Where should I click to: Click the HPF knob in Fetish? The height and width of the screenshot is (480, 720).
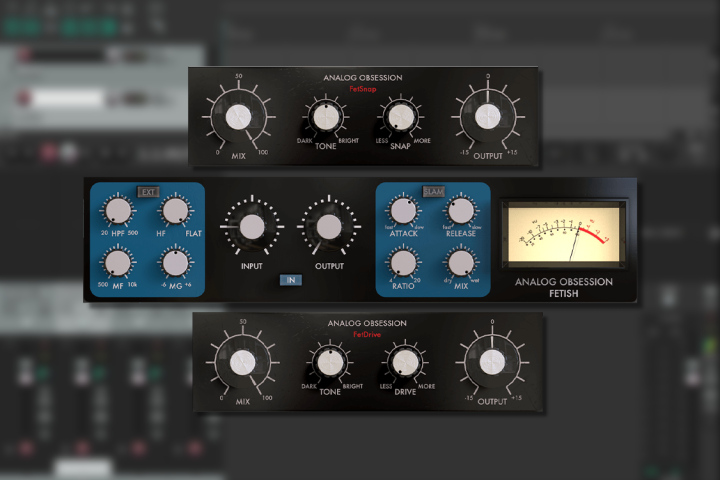coord(118,211)
